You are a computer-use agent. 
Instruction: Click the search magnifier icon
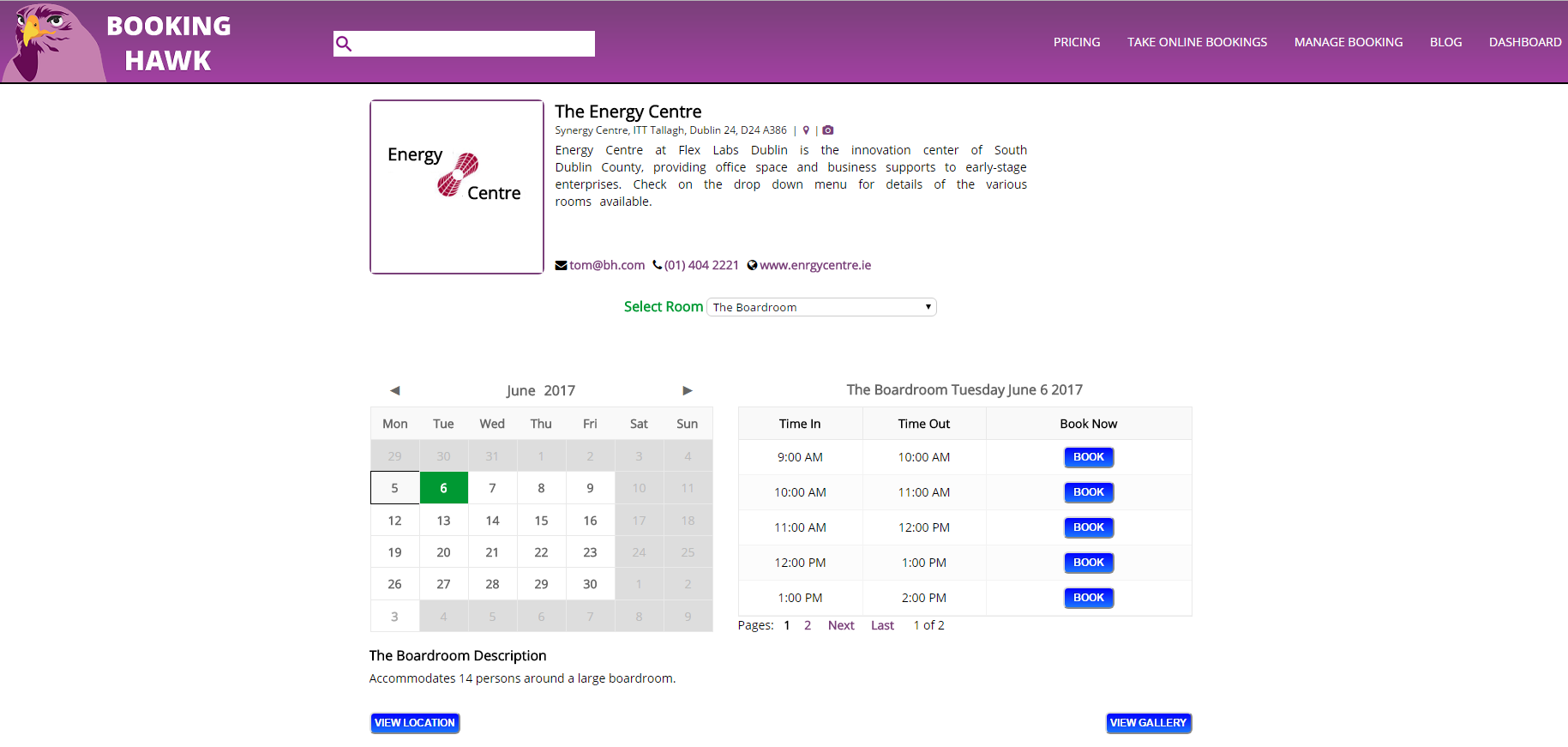(x=344, y=44)
